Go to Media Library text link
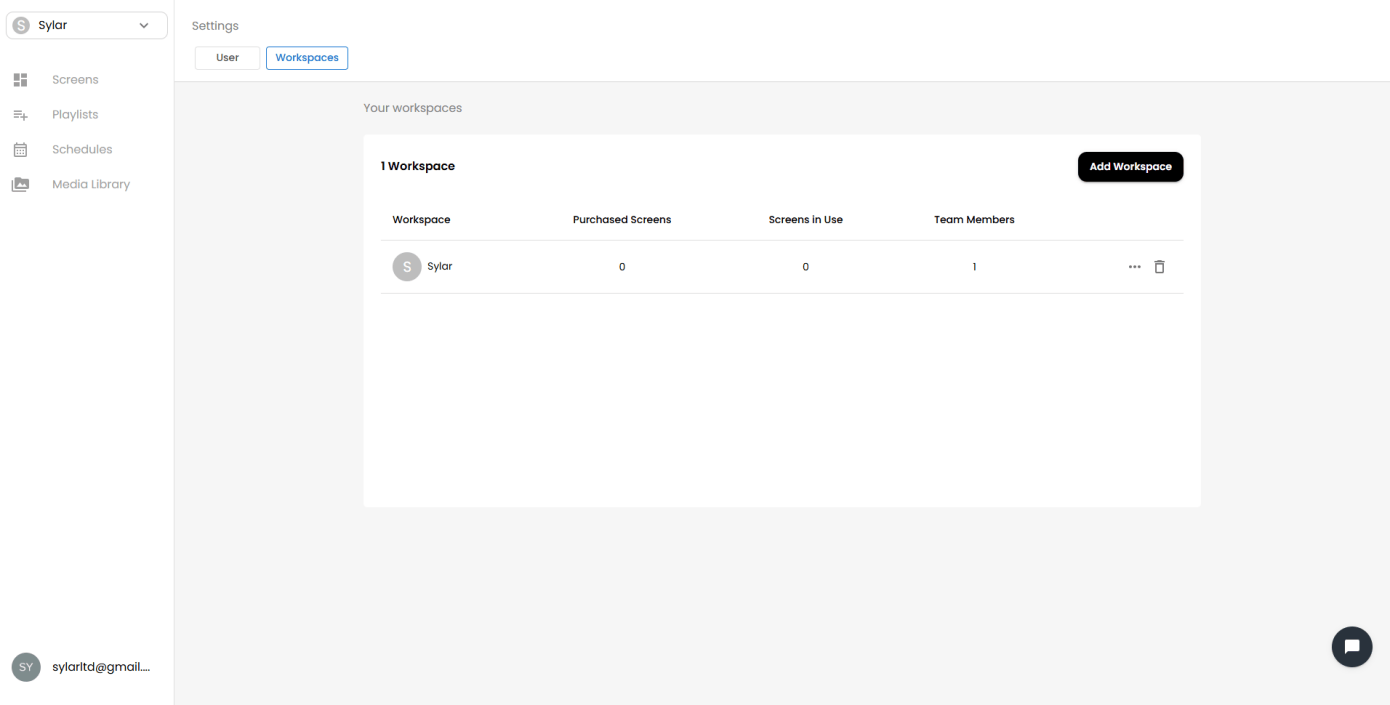The image size is (1390, 705). (91, 185)
